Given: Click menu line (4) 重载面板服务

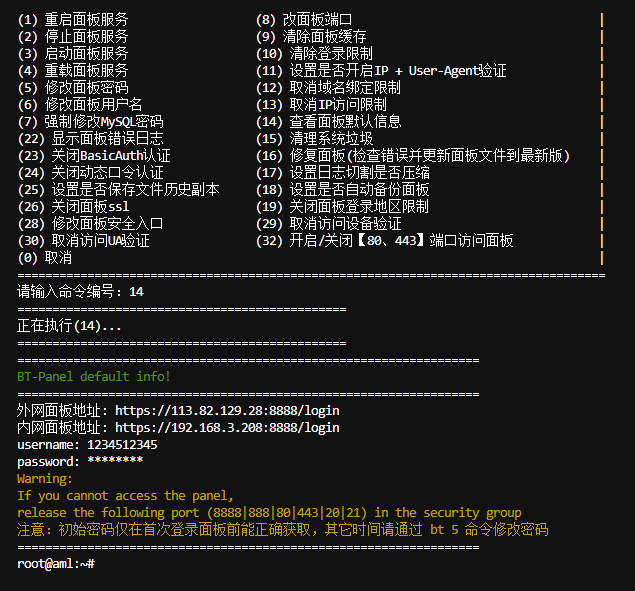Looking at the screenshot, I should pyautogui.click(x=73, y=70).
